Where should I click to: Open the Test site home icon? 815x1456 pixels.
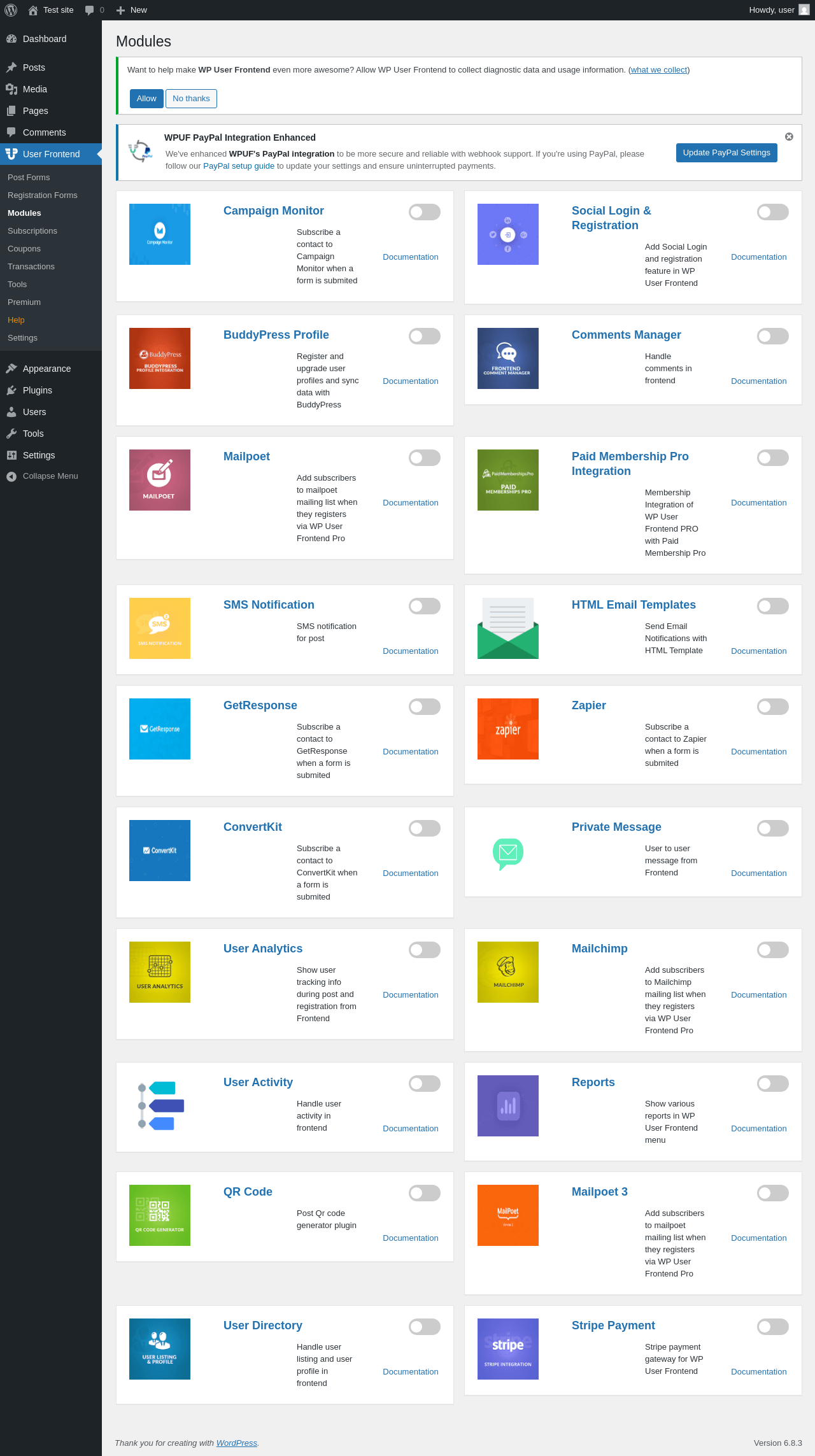click(x=33, y=10)
